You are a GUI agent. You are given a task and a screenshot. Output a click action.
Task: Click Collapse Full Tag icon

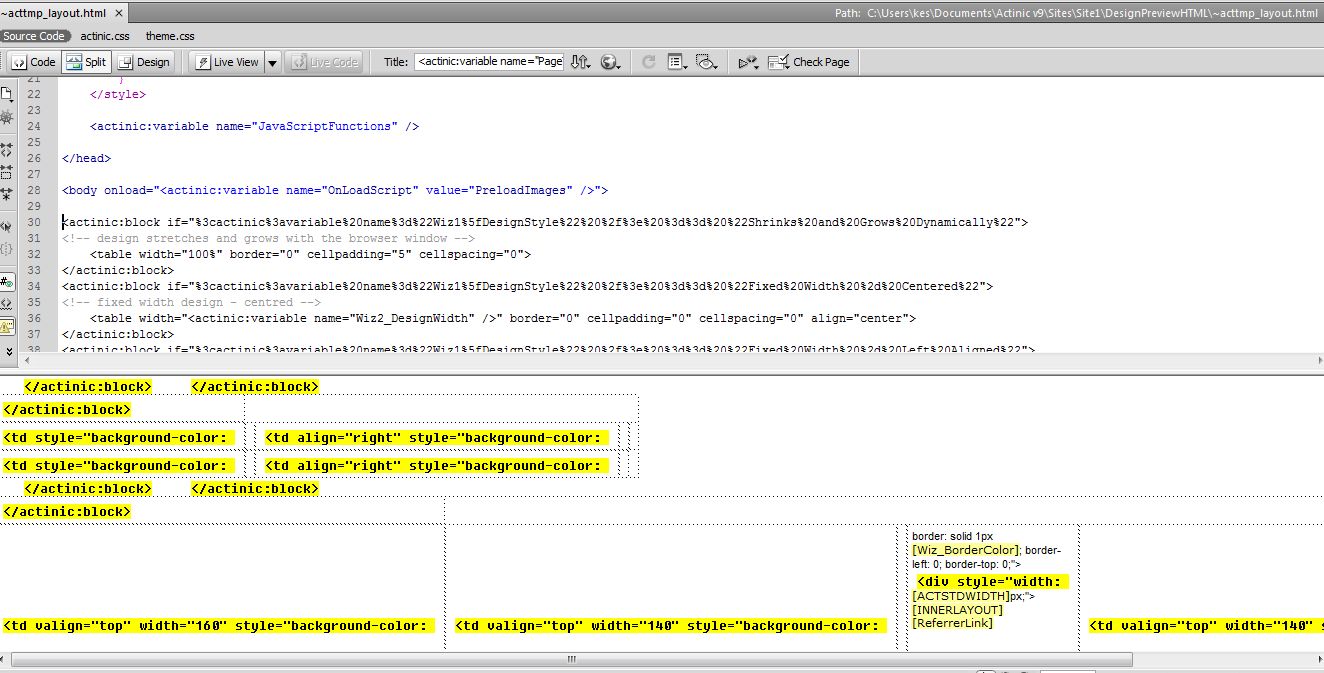pos(7,149)
